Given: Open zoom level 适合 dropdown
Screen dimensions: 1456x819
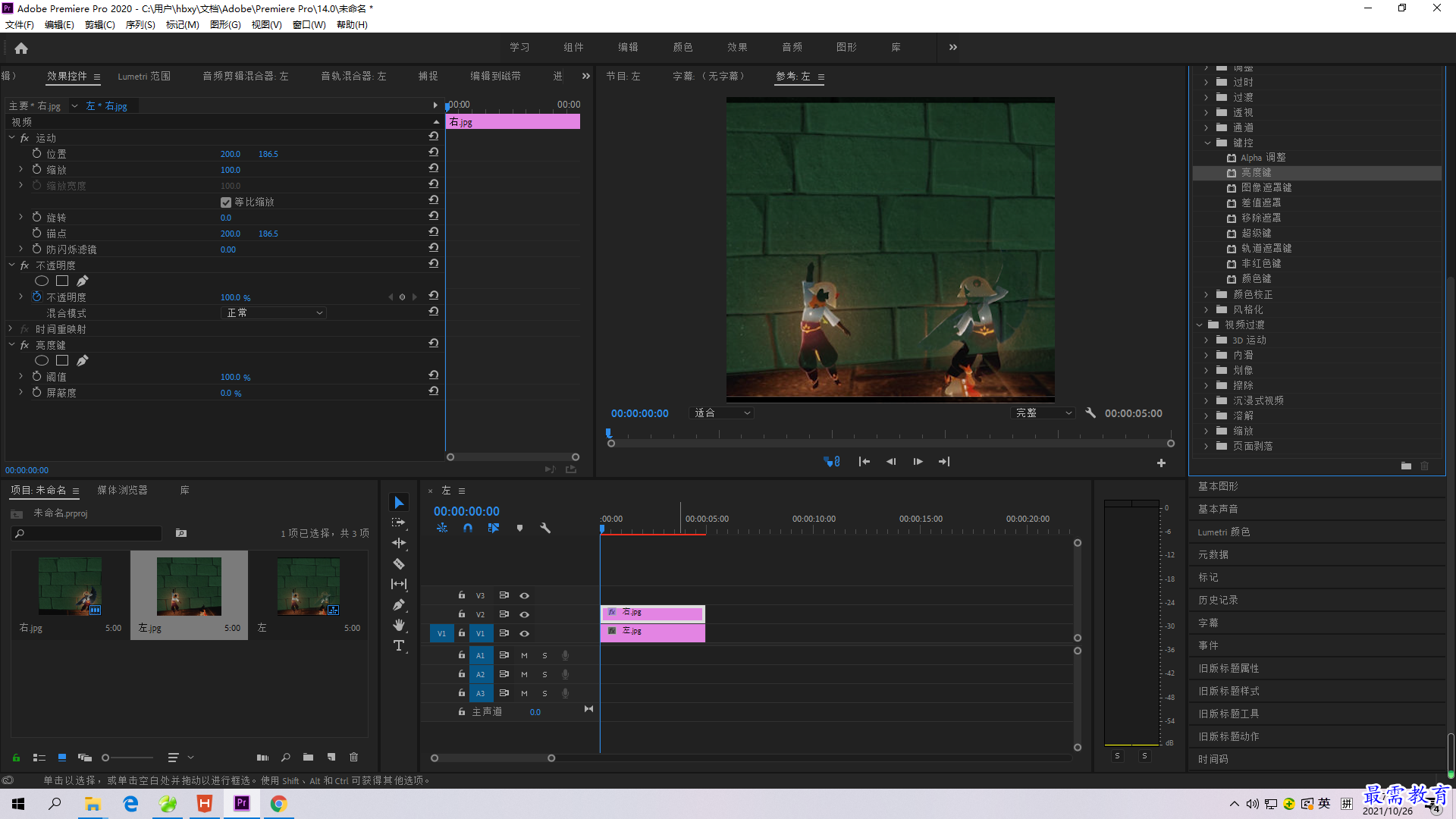Looking at the screenshot, I should coord(722,413).
